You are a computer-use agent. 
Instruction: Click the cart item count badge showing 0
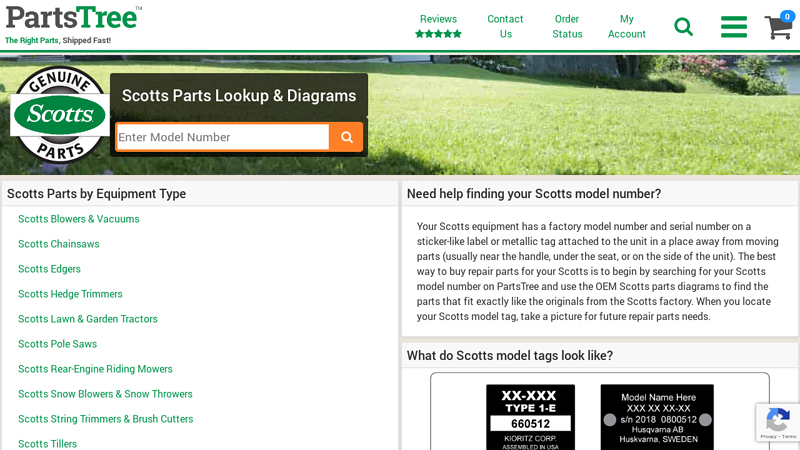coord(787,16)
